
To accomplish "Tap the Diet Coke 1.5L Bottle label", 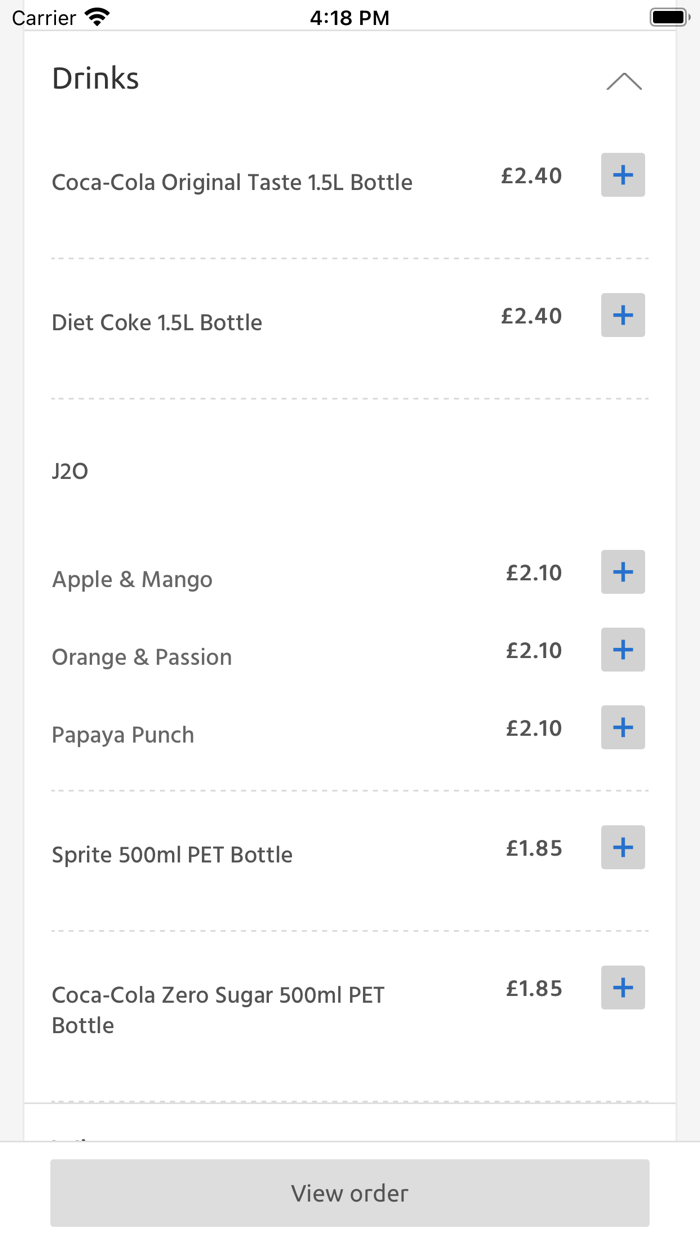I will tap(157, 323).
